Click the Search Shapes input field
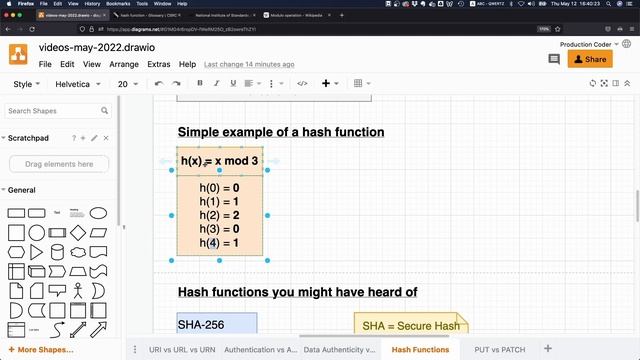The height and width of the screenshot is (360, 640). (57, 111)
